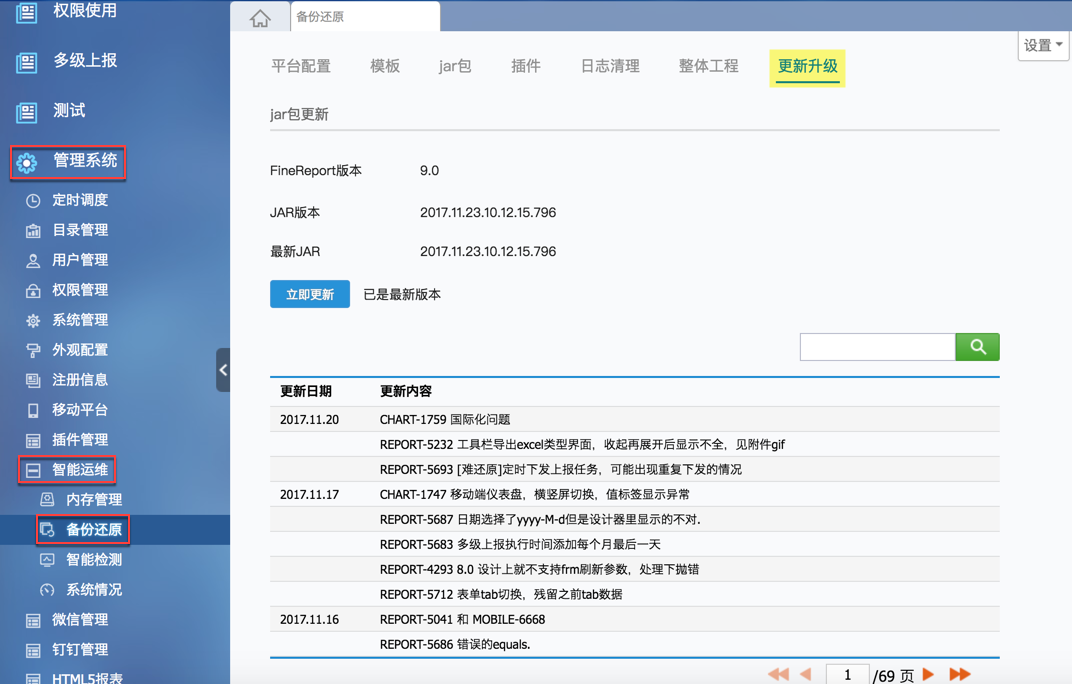Click the 内存管理 icon
This screenshot has width=1072, height=684.
pos(47,499)
